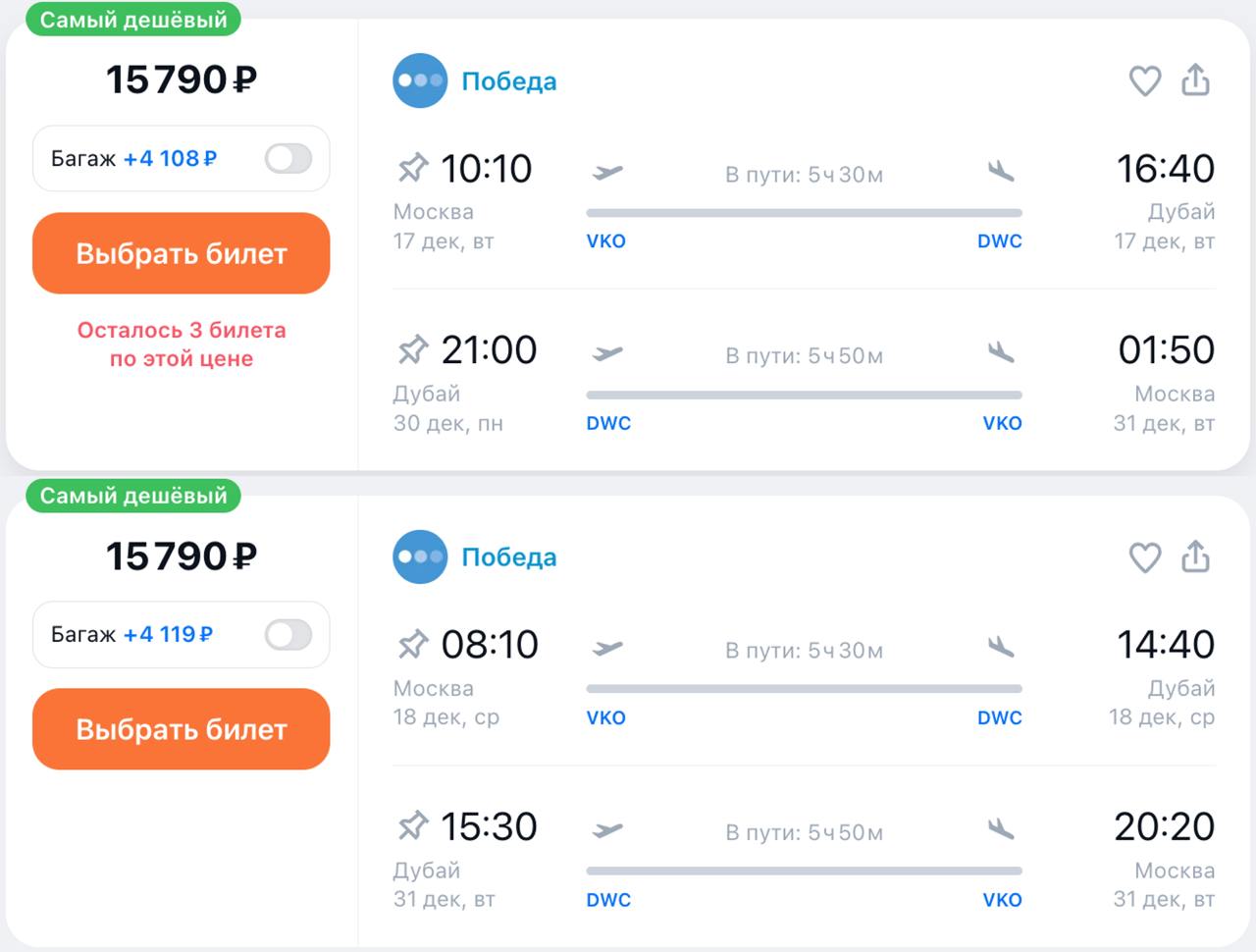1256x952 pixels.
Task: Click Победа logo in the second ticket
Action: 420,556
